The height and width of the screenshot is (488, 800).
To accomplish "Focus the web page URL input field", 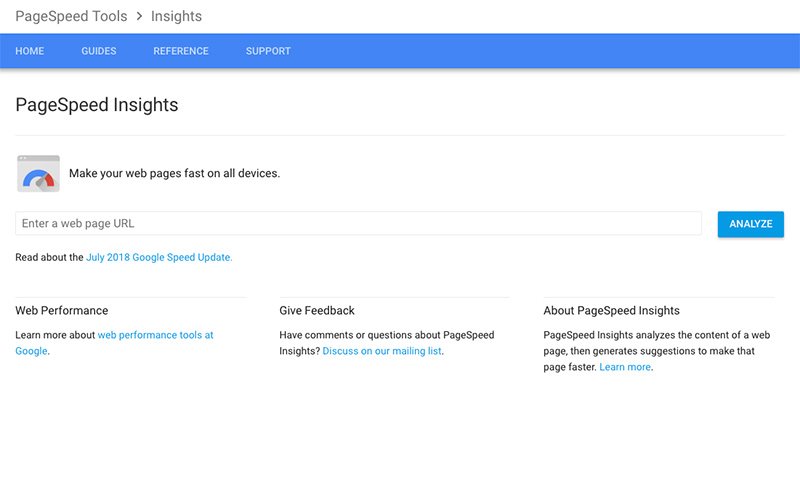I will click(358, 224).
